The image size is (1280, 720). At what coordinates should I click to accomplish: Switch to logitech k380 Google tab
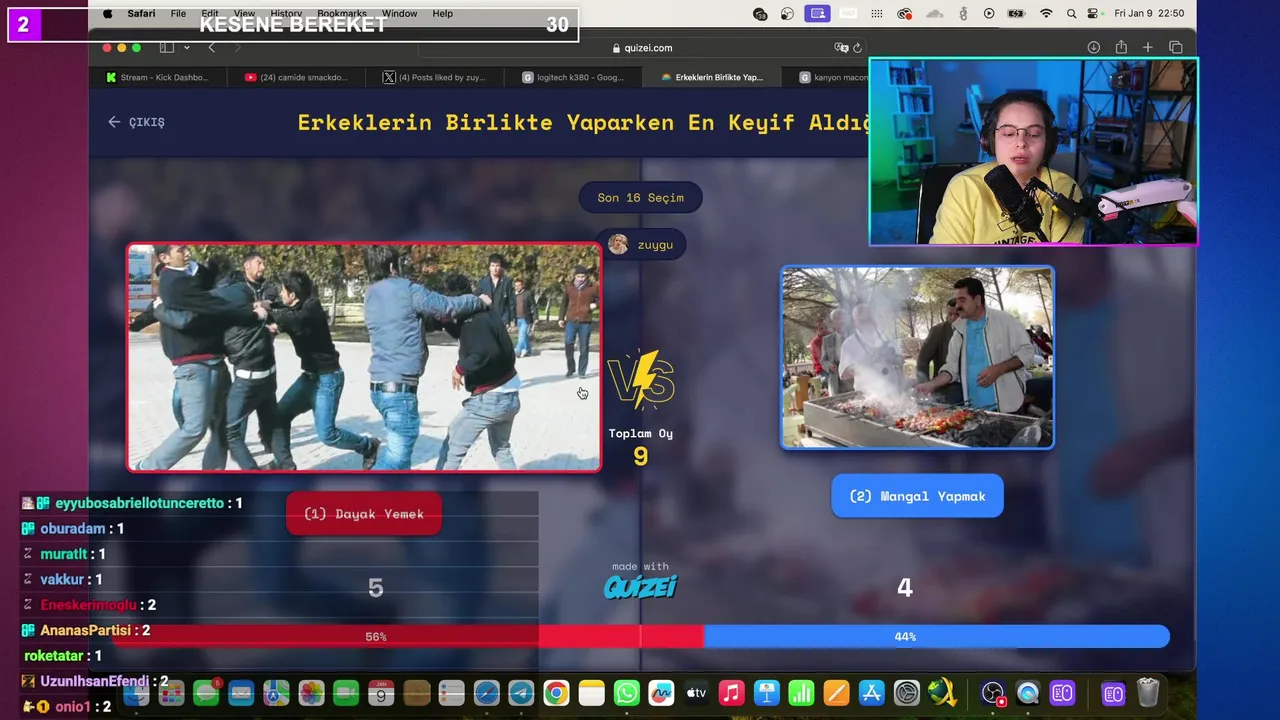click(x=573, y=77)
